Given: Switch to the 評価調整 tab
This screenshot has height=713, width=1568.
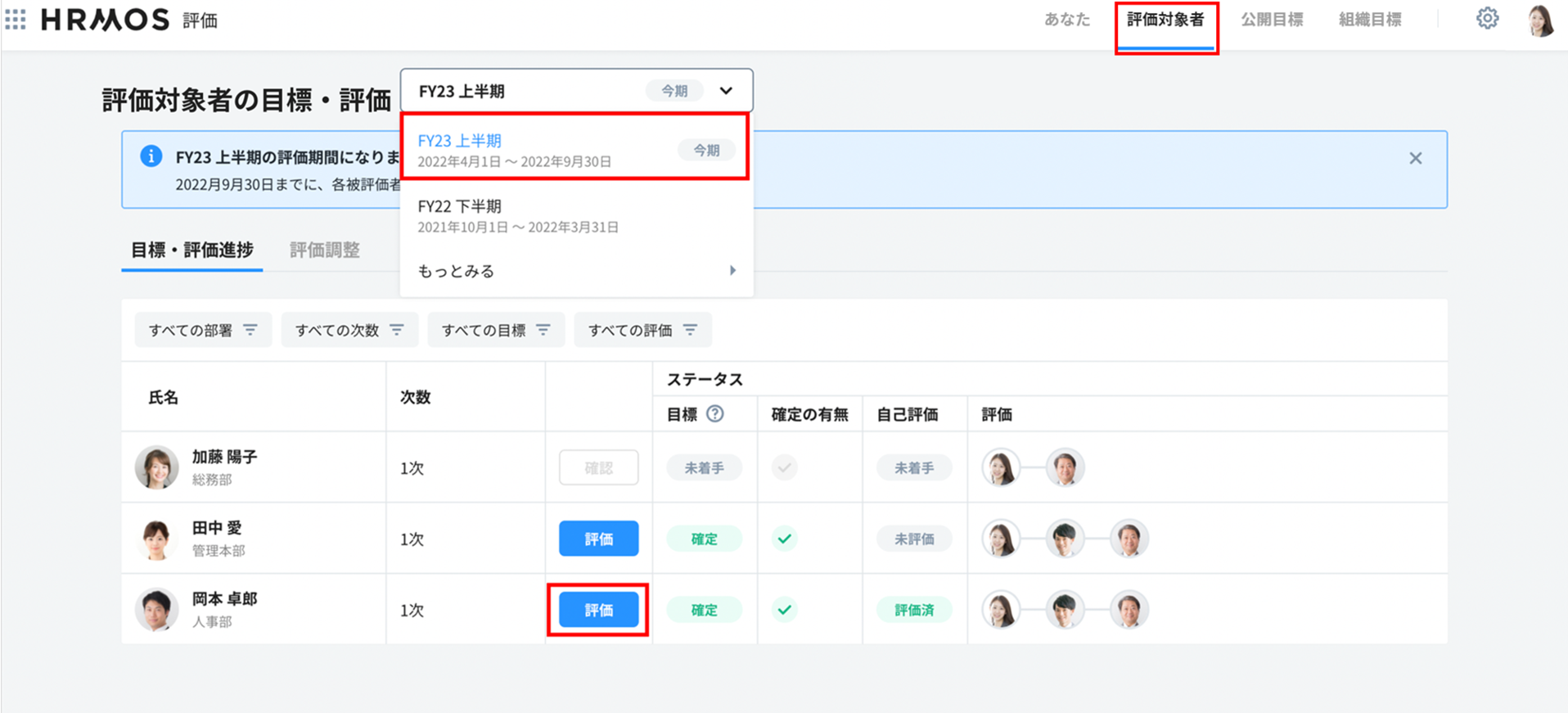Looking at the screenshot, I should coord(324,250).
